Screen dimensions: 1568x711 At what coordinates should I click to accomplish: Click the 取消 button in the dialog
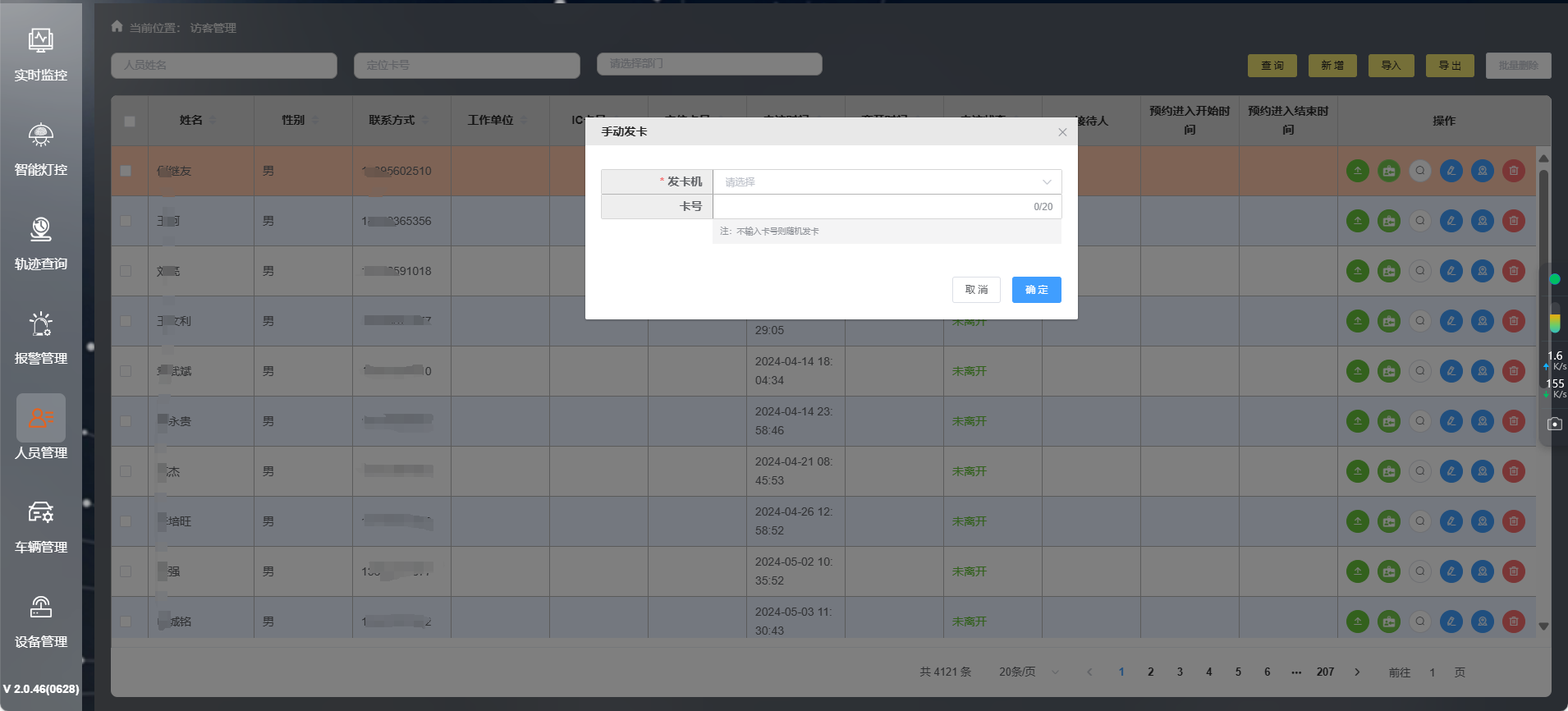(976, 290)
